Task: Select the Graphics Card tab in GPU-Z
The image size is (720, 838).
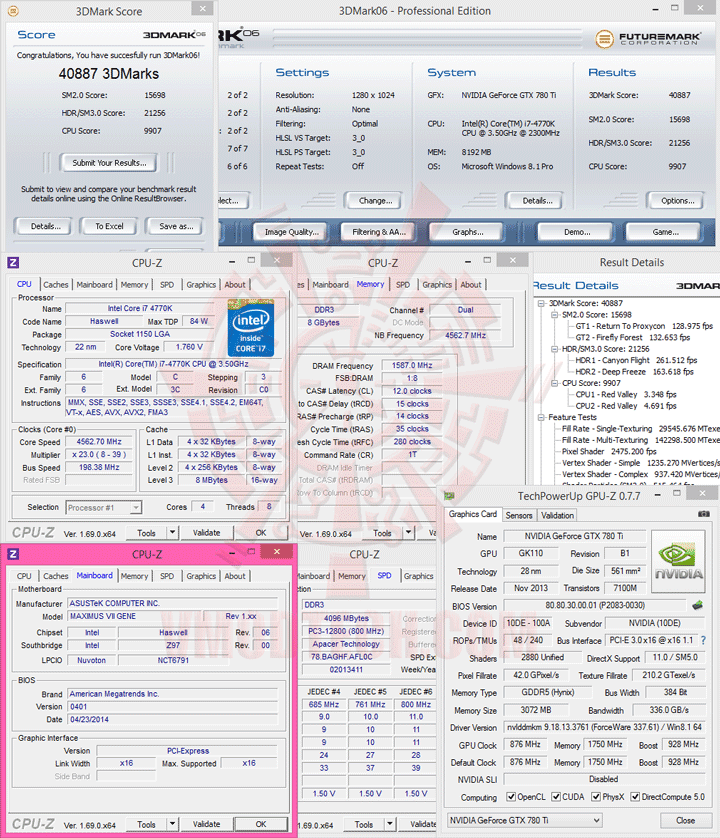Action: (473, 514)
